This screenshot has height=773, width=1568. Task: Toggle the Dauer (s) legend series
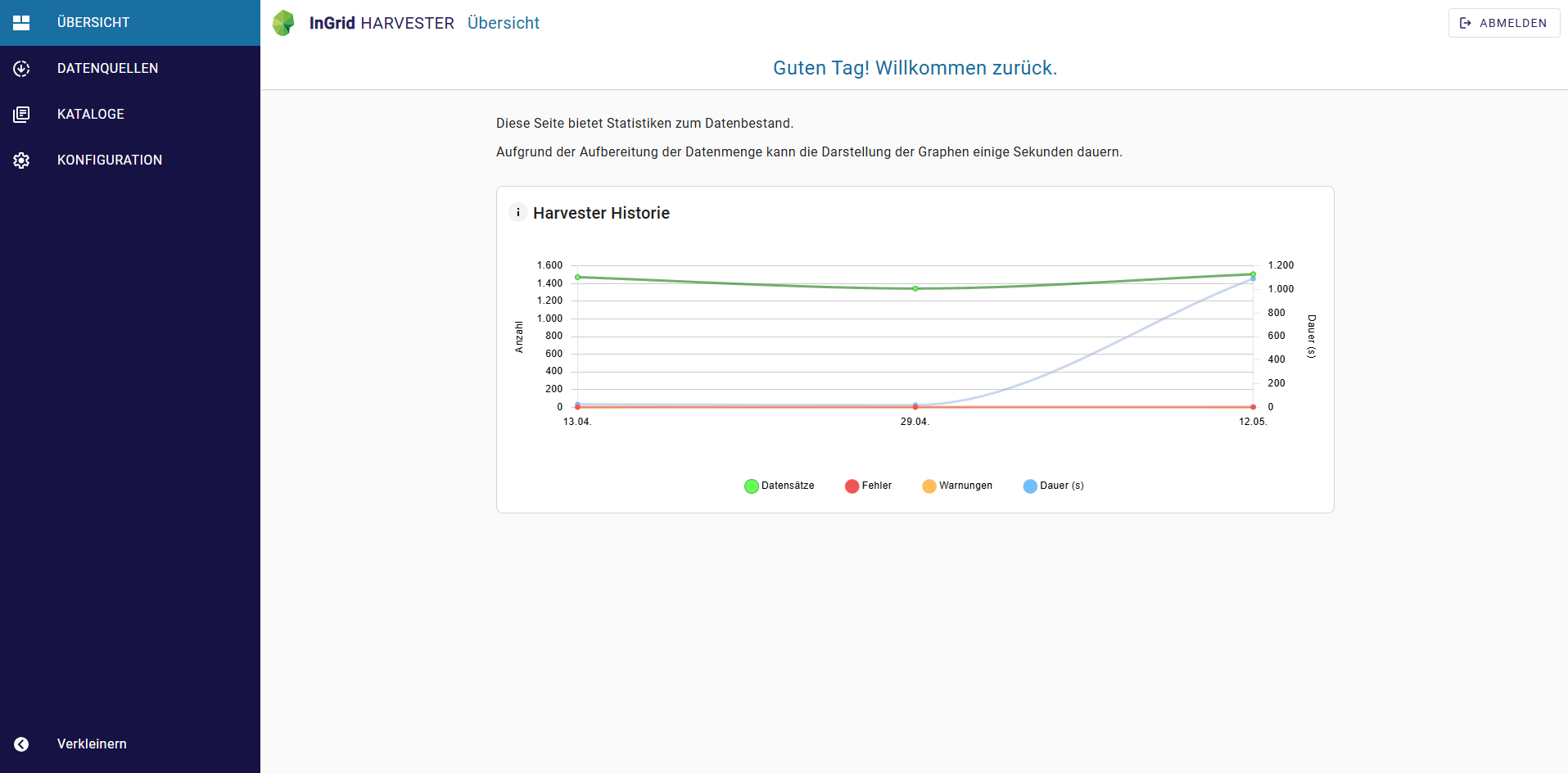1054,486
